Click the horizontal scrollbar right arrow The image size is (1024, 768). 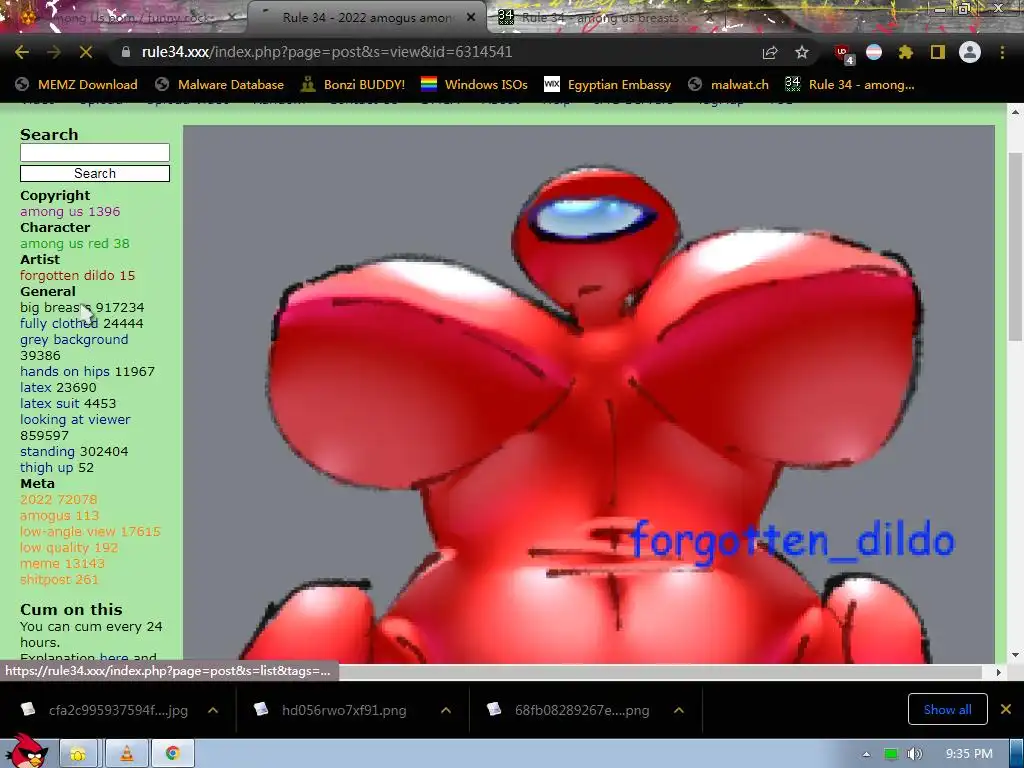click(x=999, y=672)
